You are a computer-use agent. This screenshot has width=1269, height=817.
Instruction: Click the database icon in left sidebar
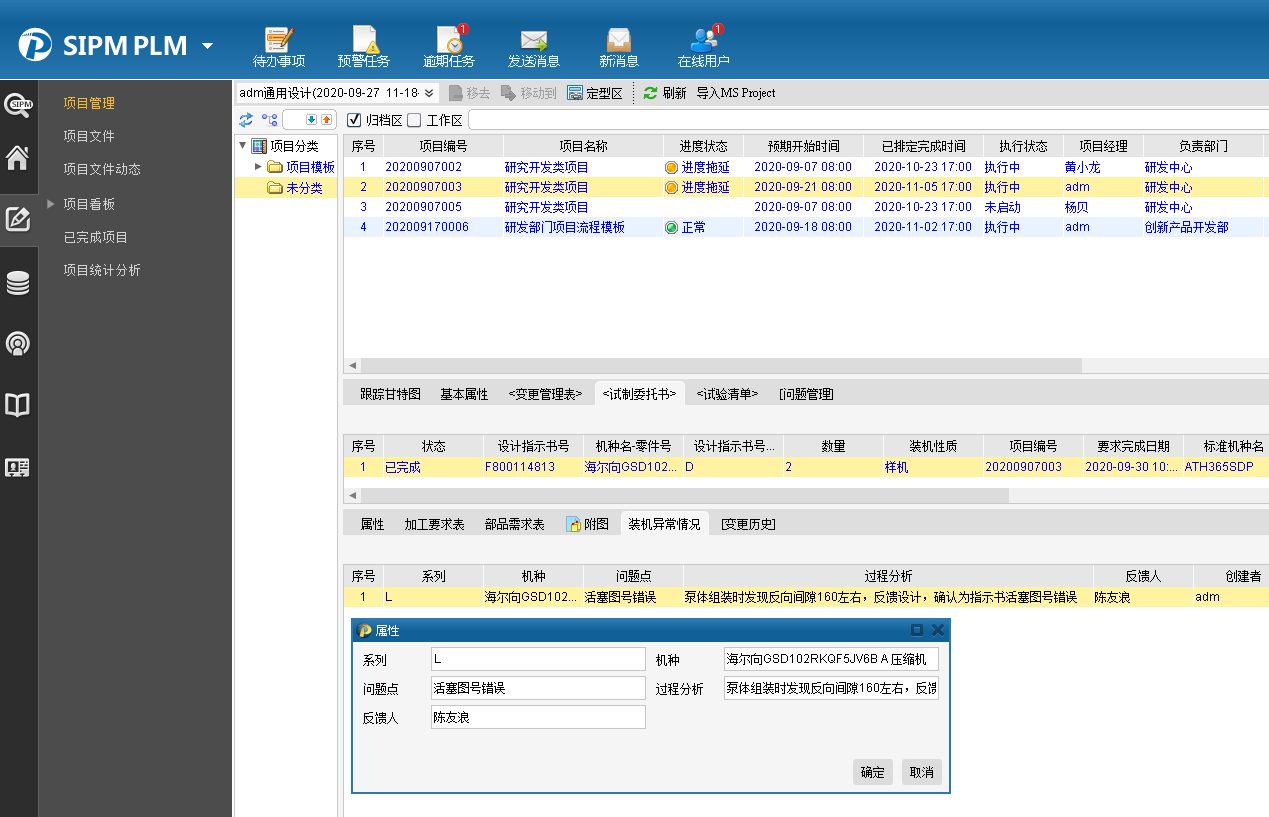coord(18,283)
